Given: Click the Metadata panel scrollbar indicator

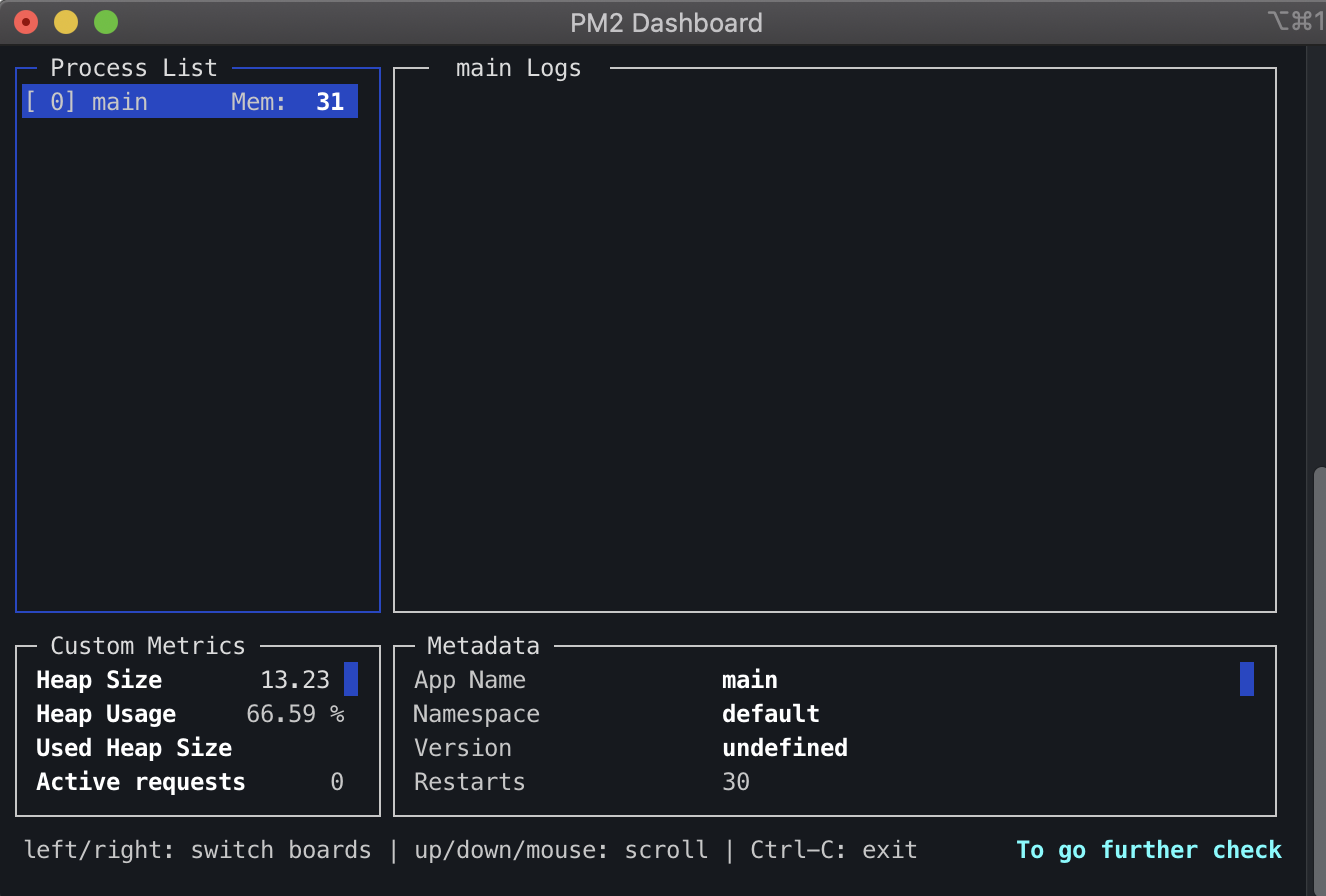Looking at the screenshot, I should pos(1247,679).
